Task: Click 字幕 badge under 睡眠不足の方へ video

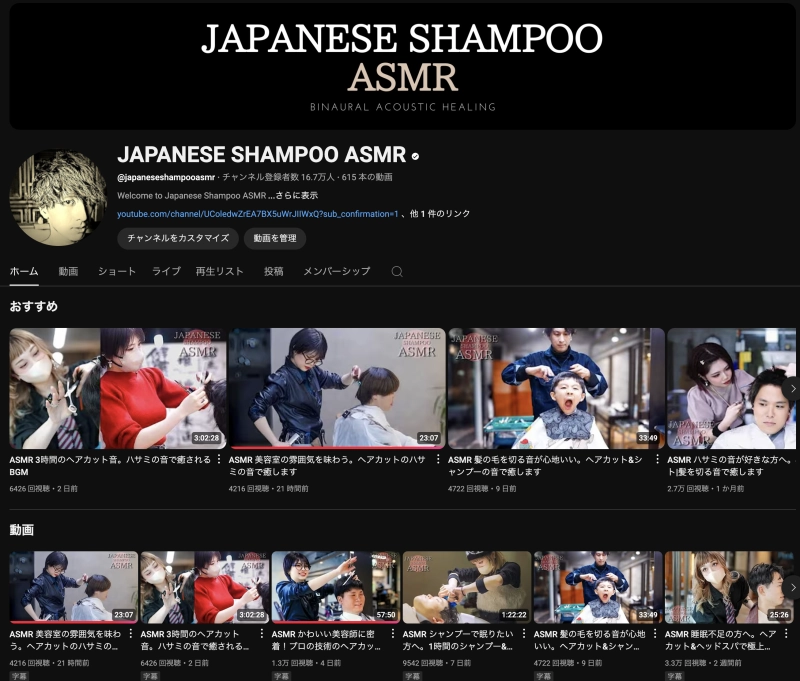Action: pos(674,676)
